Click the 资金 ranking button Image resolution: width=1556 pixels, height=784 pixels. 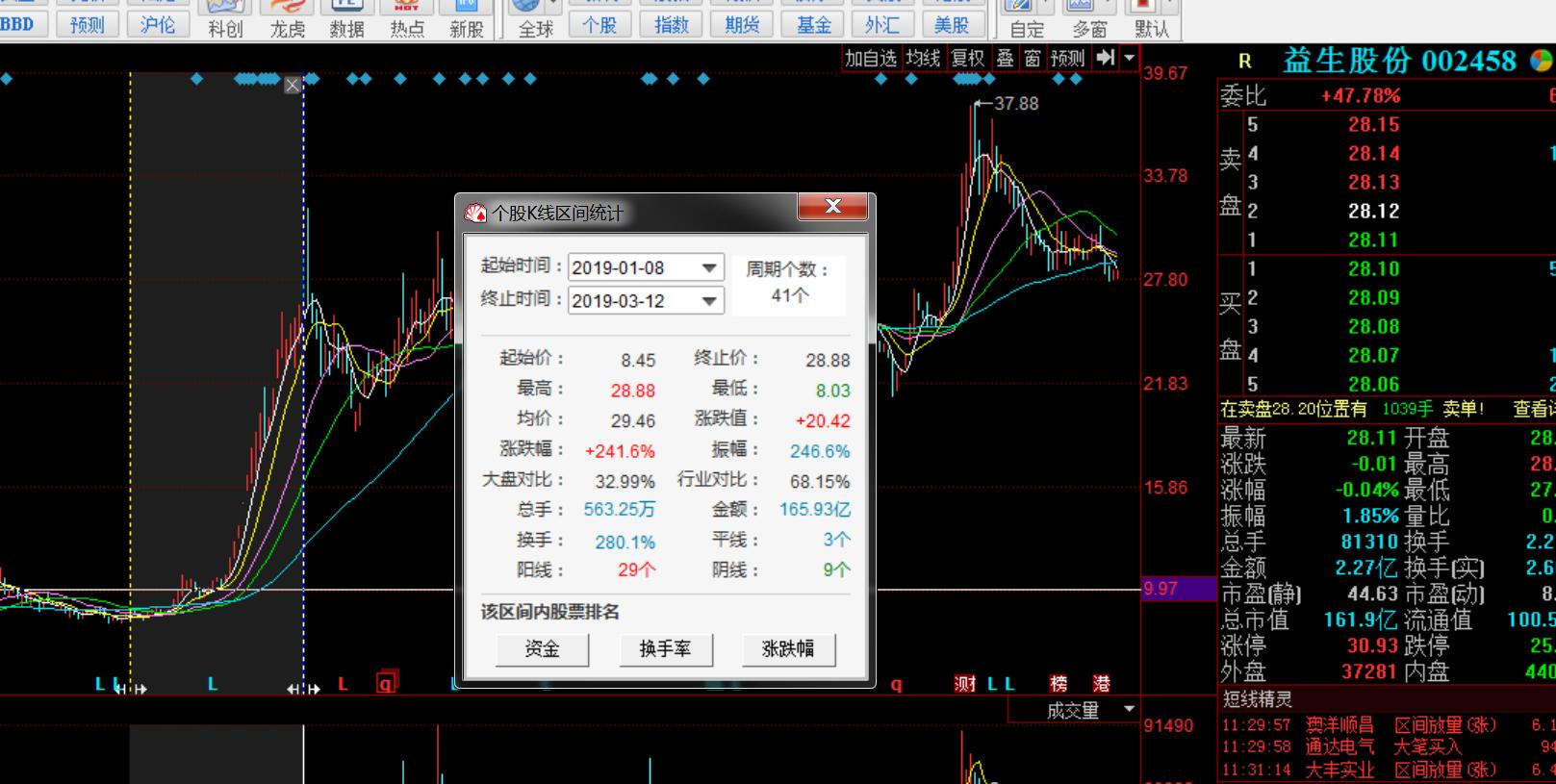(x=542, y=649)
